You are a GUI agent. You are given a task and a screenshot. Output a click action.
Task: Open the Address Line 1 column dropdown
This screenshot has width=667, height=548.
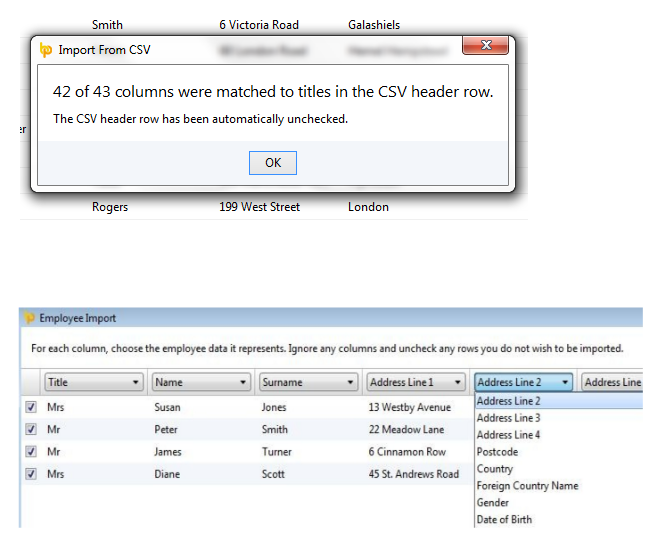coord(415,382)
